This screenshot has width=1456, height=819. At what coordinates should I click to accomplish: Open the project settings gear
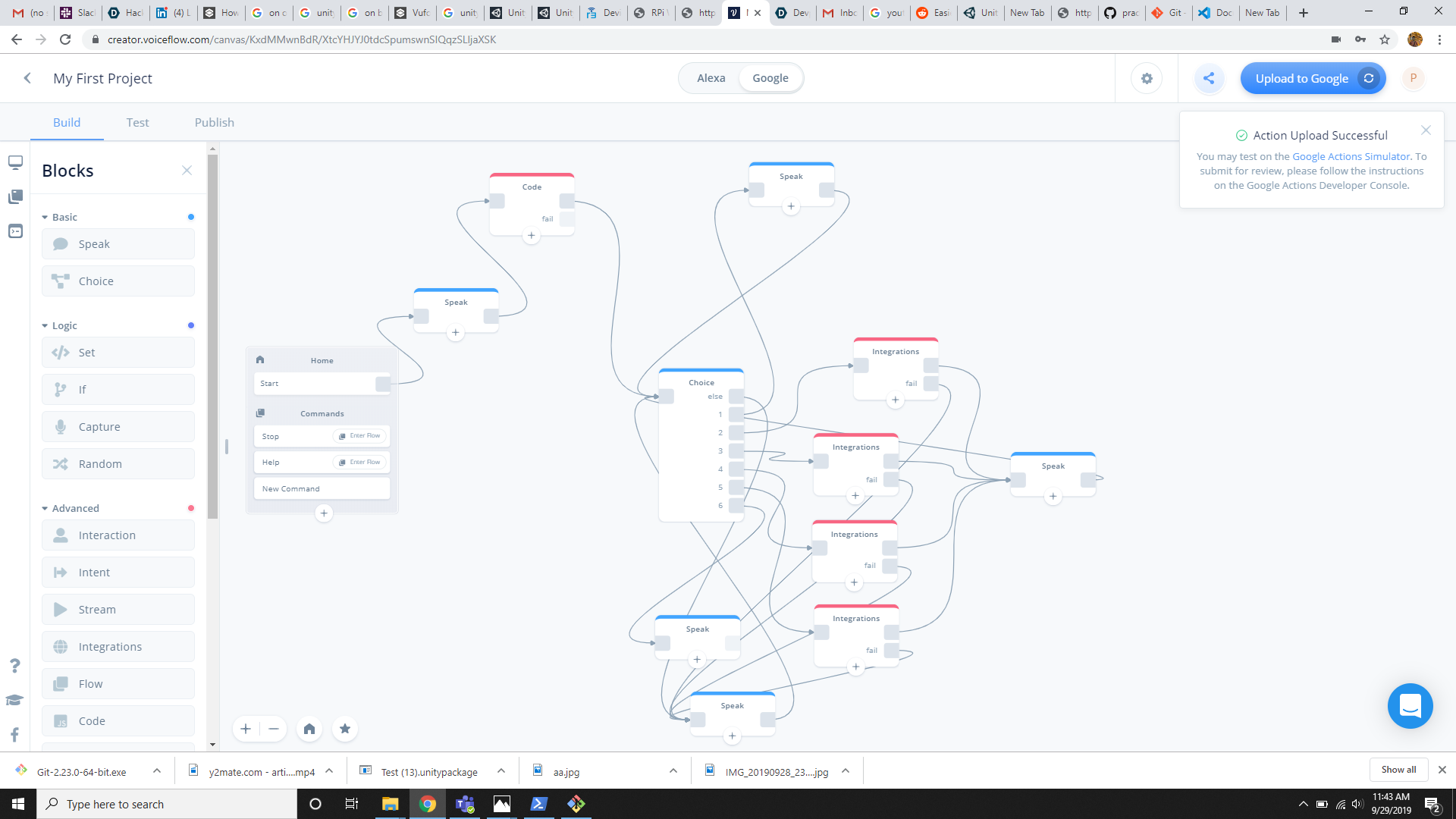[1147, 78]
